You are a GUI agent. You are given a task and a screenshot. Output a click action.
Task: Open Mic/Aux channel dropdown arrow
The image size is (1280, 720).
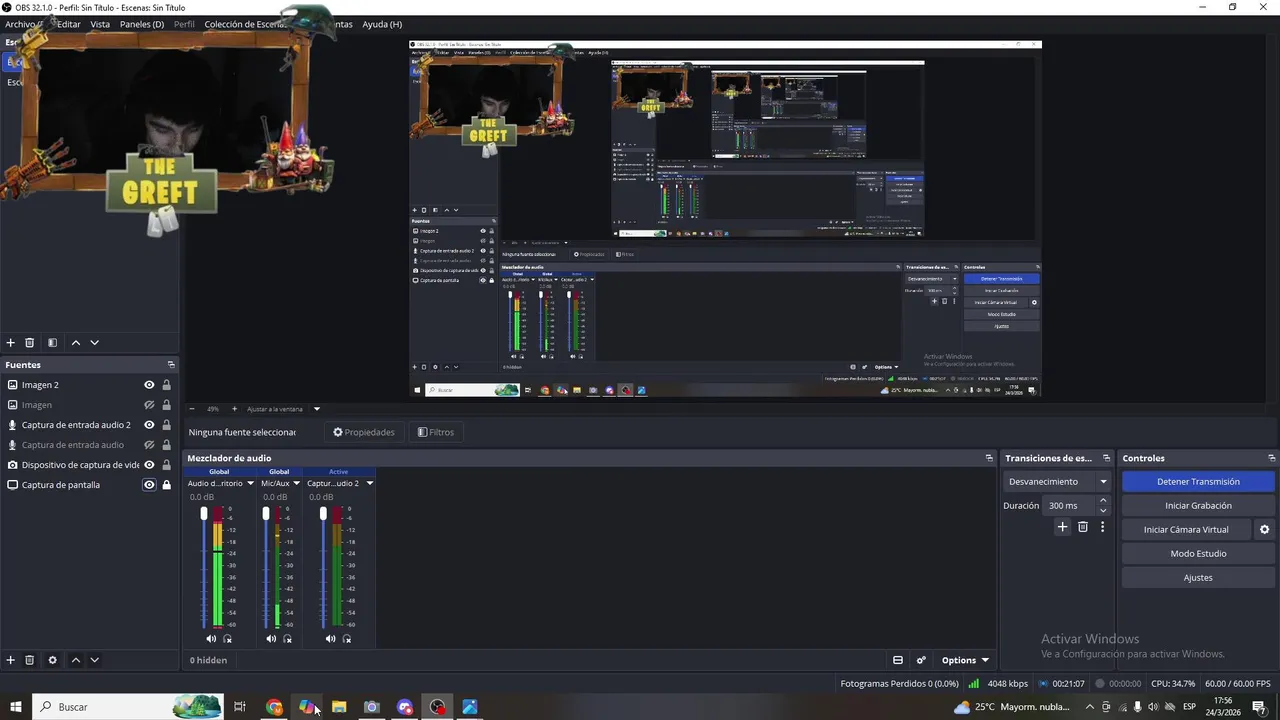click(296, 483)
